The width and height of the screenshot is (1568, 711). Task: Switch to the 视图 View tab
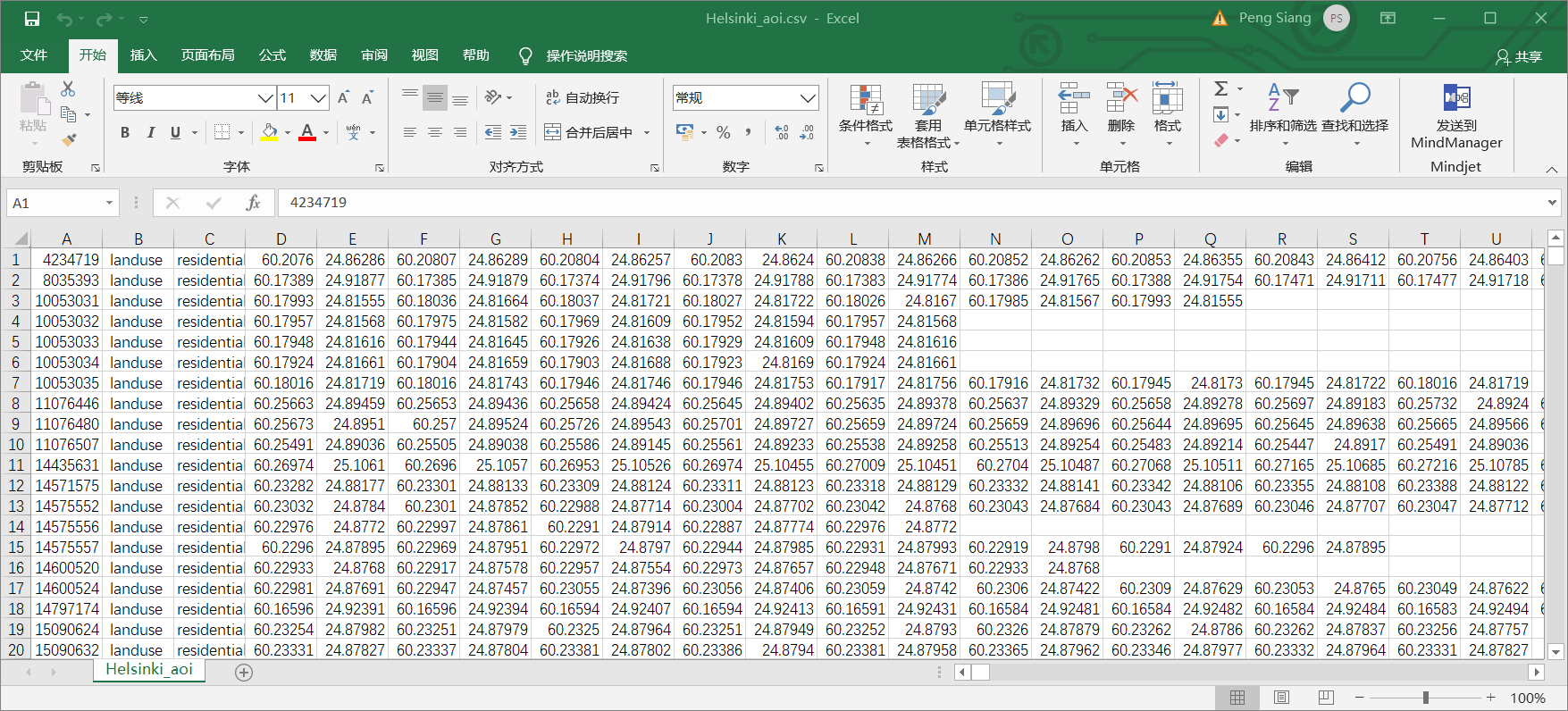click(424, 55)
